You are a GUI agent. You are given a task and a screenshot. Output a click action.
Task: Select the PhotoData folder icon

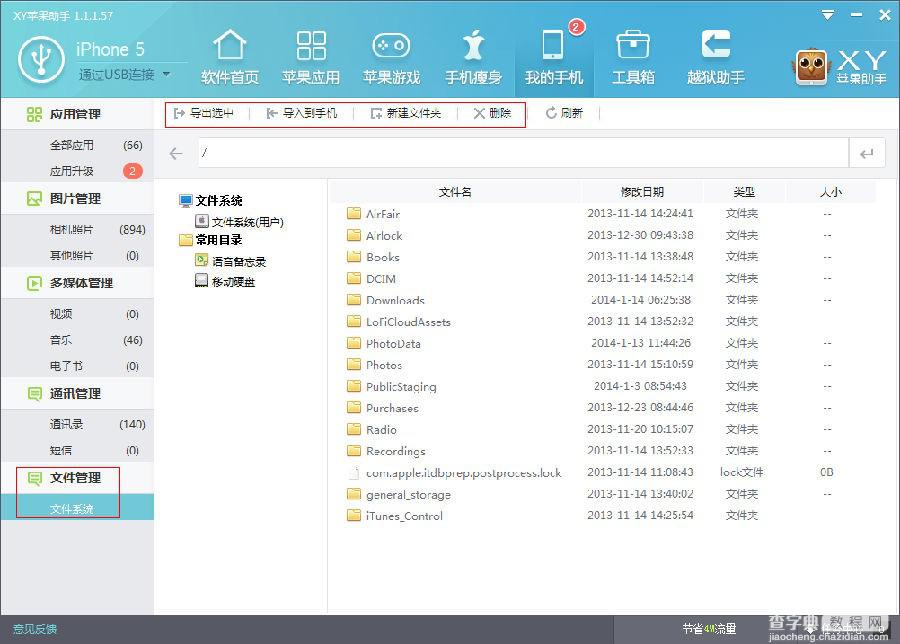pyautogui.click(x=354, y=343)
